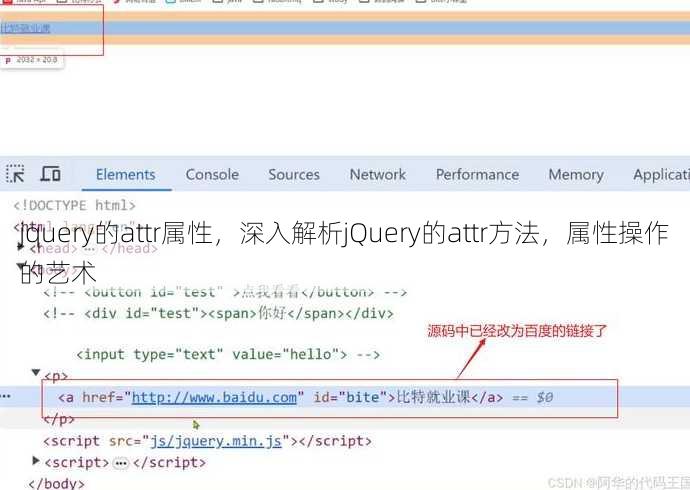Screen dimensions: 690x490
Task: Click the ellipsis inside collapsed head tag
Action: [89, 249]
